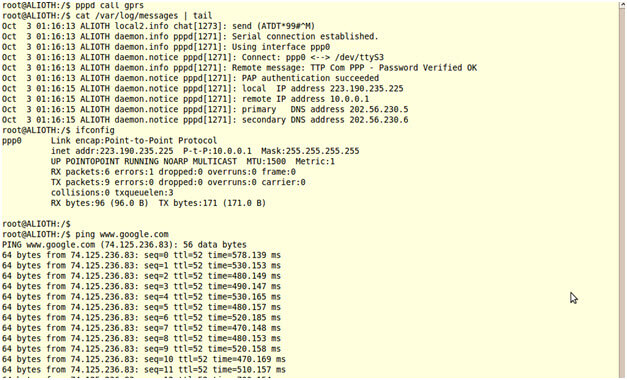Click the remote IP address 10.0.0.1 line
This screenshot has height=380, width=627.
(185, 99)
